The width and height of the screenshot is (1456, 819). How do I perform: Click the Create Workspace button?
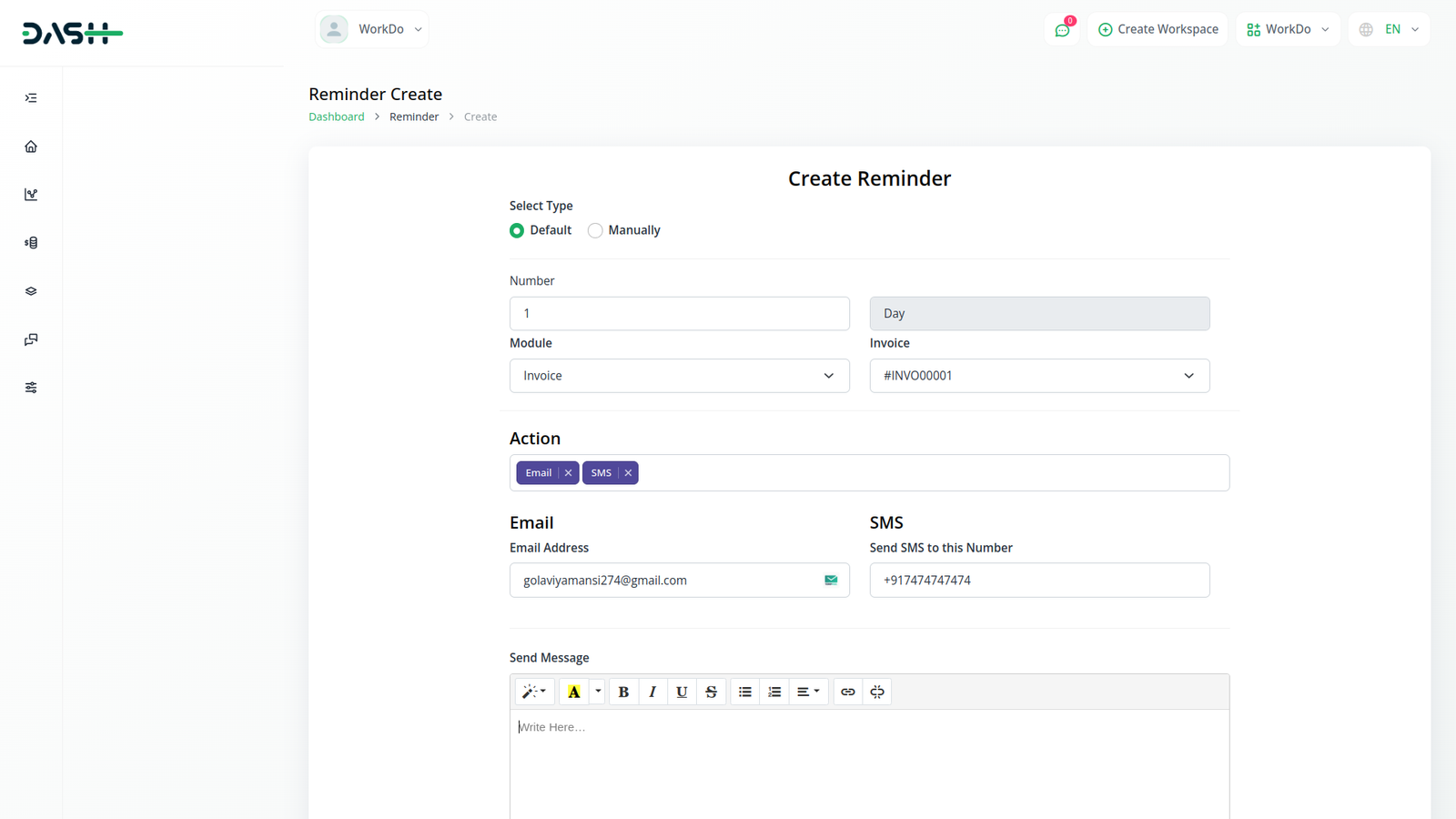coord(1158,29)
